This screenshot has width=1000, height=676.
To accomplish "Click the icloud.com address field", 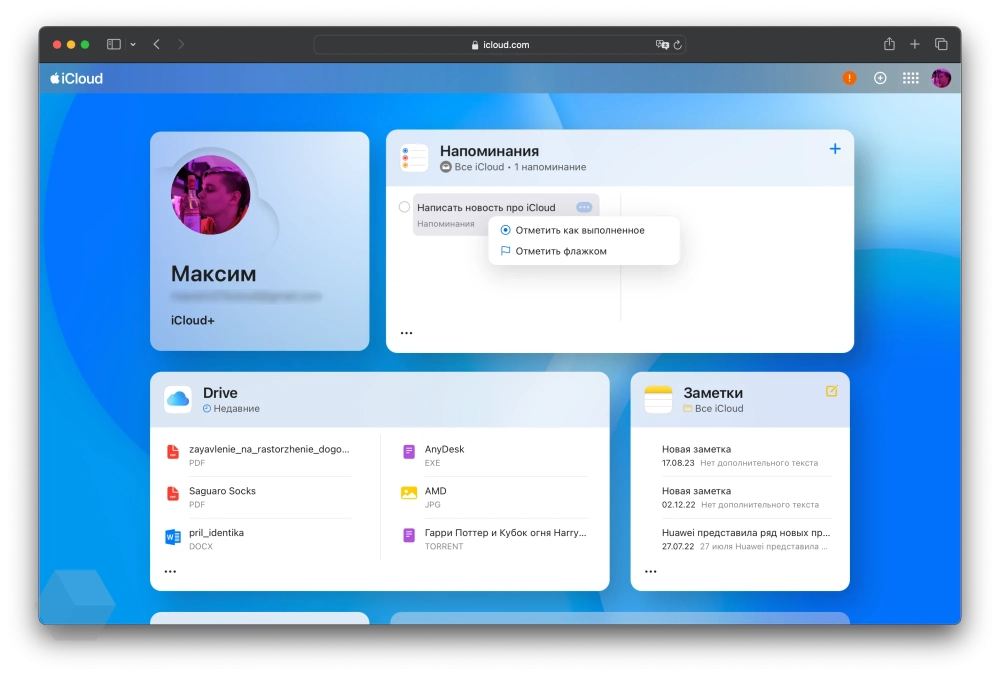I will pyautogui.click(x=500, y=45).
